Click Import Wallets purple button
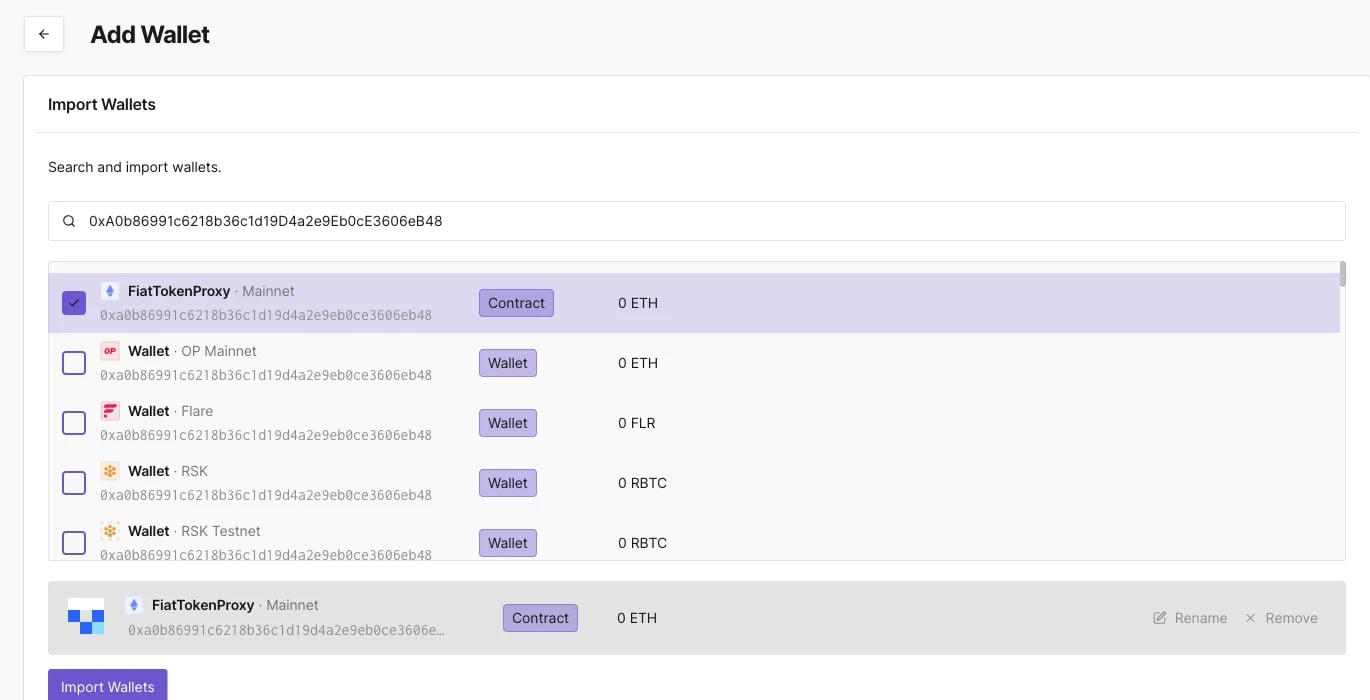This screenshot has height=700, width=1370. point(108,686)
